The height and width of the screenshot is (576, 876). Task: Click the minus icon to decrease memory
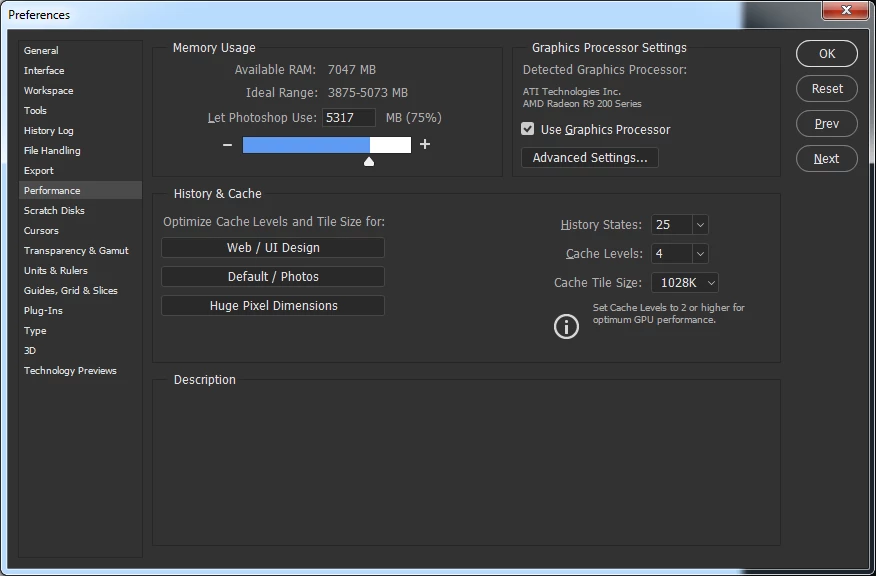click(227, 145)
